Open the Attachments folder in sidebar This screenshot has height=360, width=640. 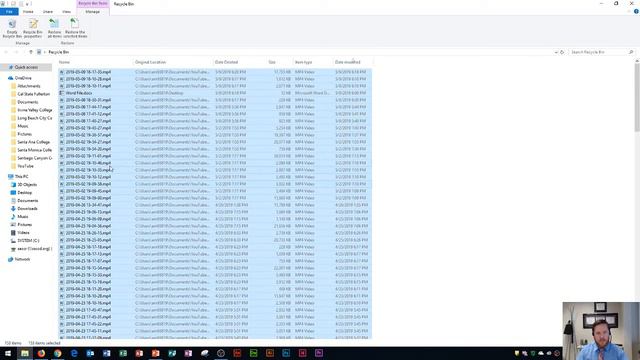click(29, 86)
